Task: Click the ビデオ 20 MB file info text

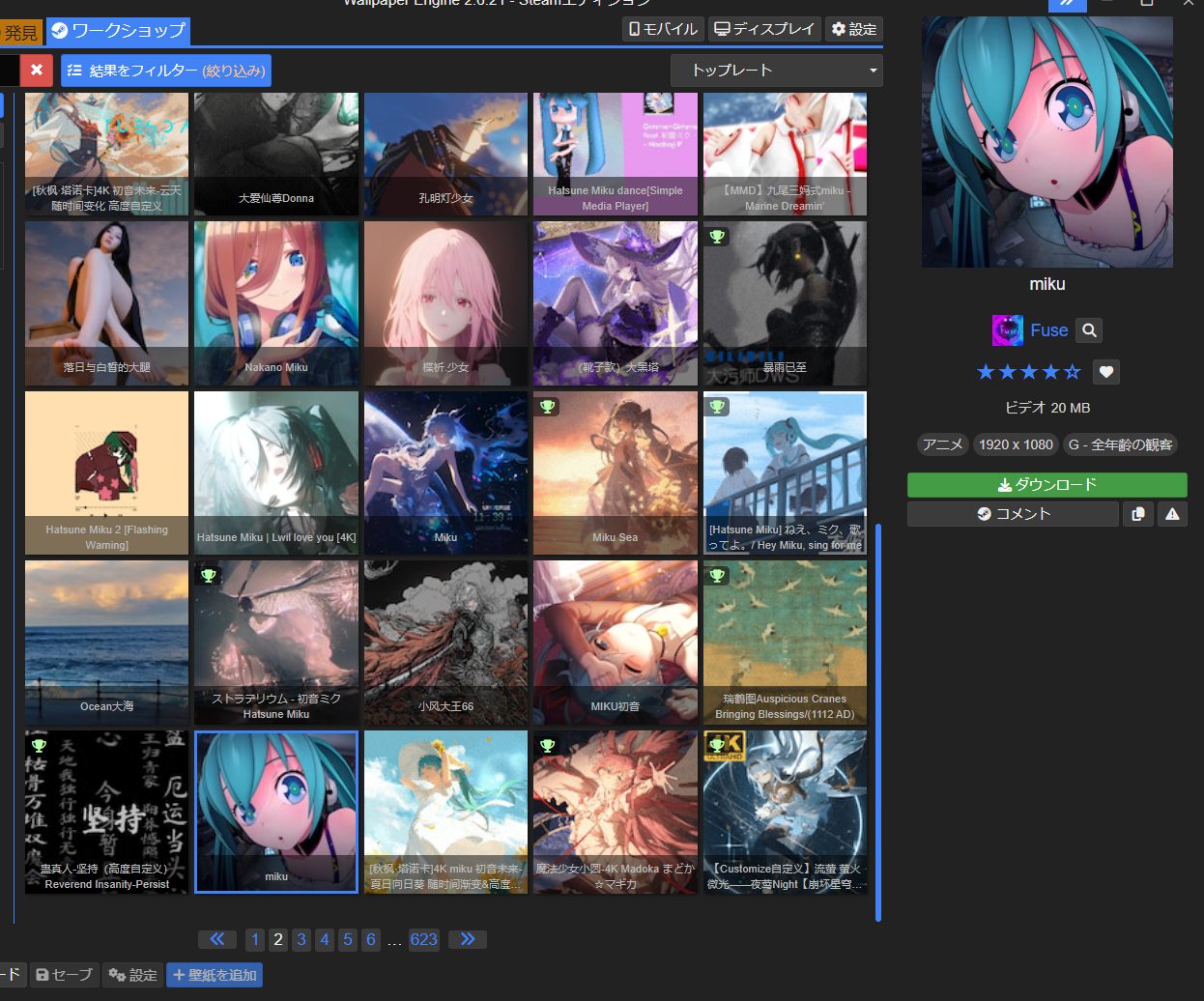Action: [x=1047, y=408]
